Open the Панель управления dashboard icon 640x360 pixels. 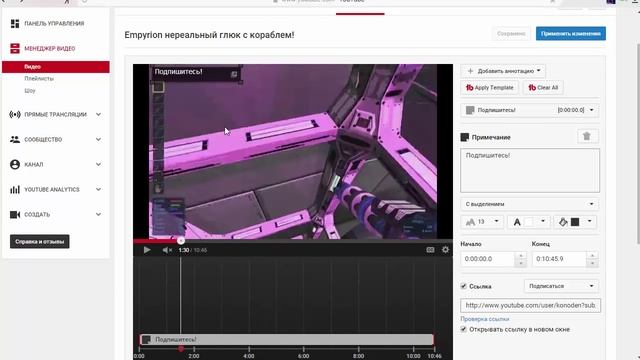(x=15, y=24)
